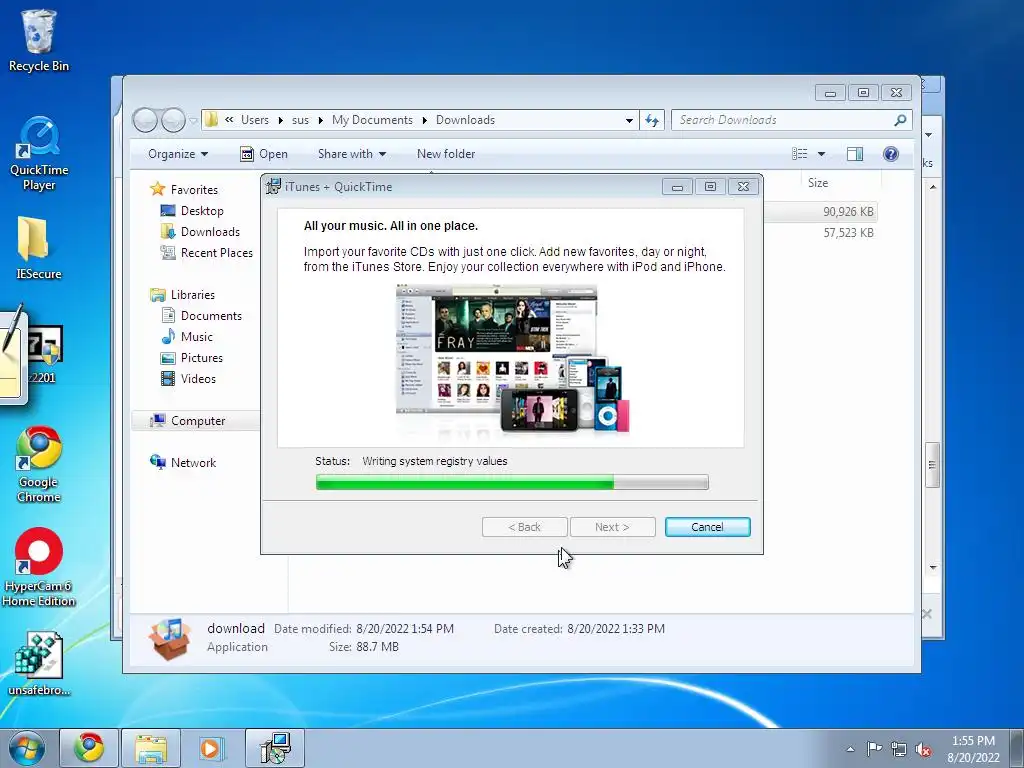This screenshot has width=1024, height=768.
Task: Click the installation progress bar
Action: pos(512,483)
